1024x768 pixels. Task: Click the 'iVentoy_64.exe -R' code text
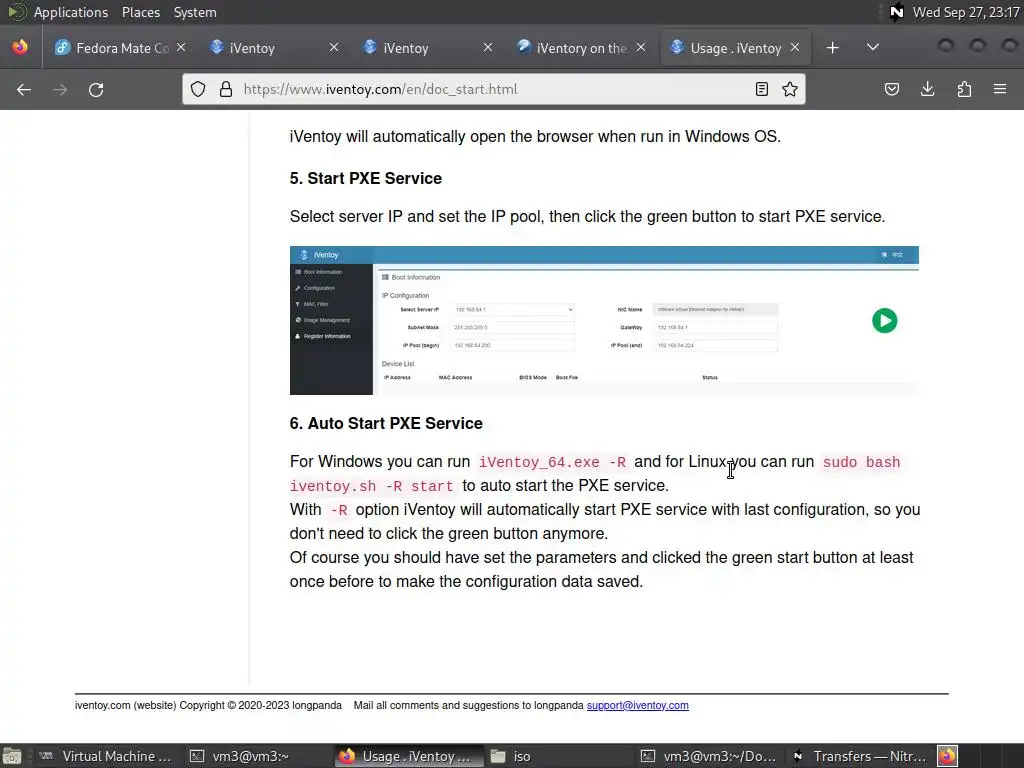click(552, 462)
